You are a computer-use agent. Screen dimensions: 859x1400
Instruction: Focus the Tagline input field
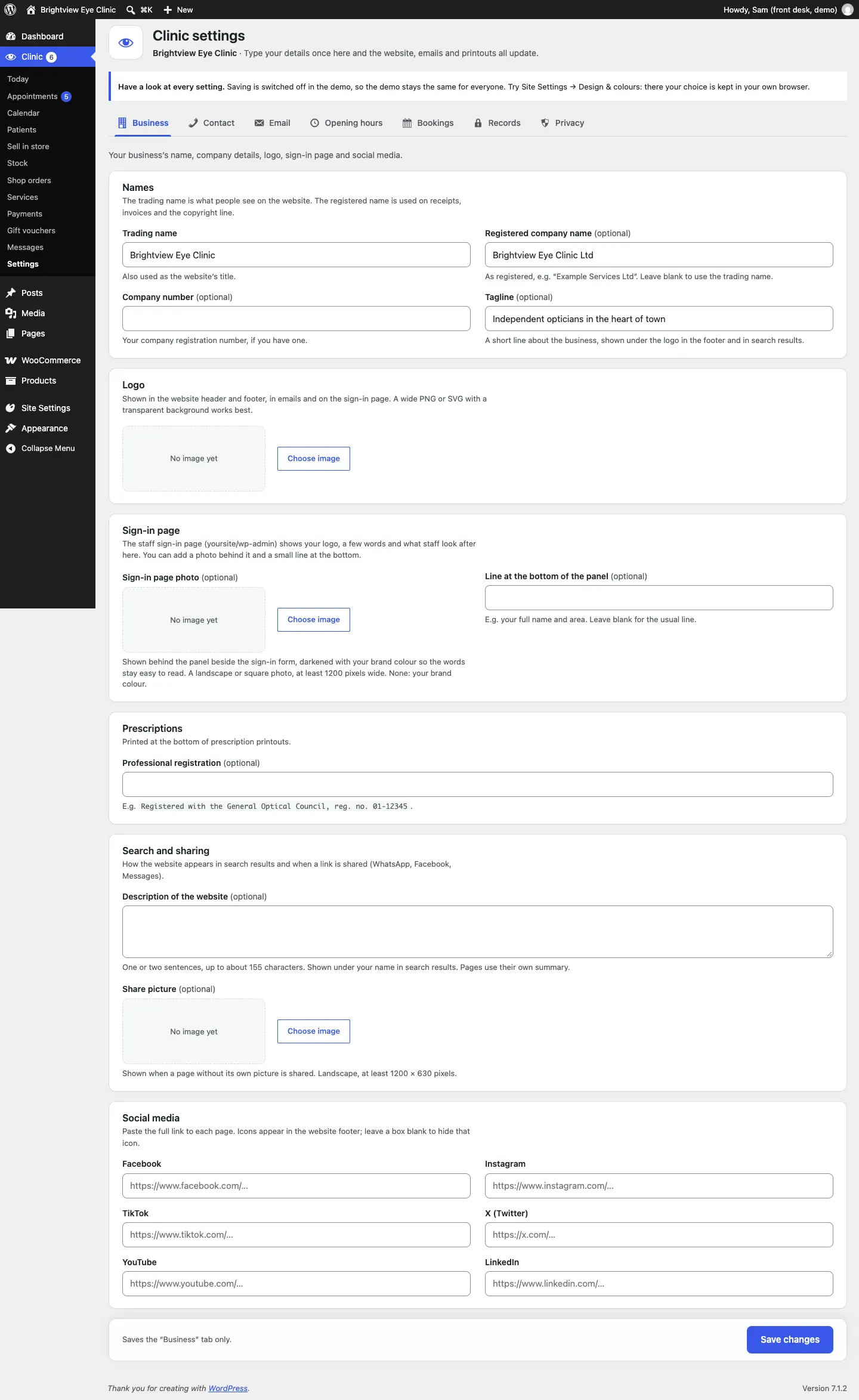pos(659,319)
